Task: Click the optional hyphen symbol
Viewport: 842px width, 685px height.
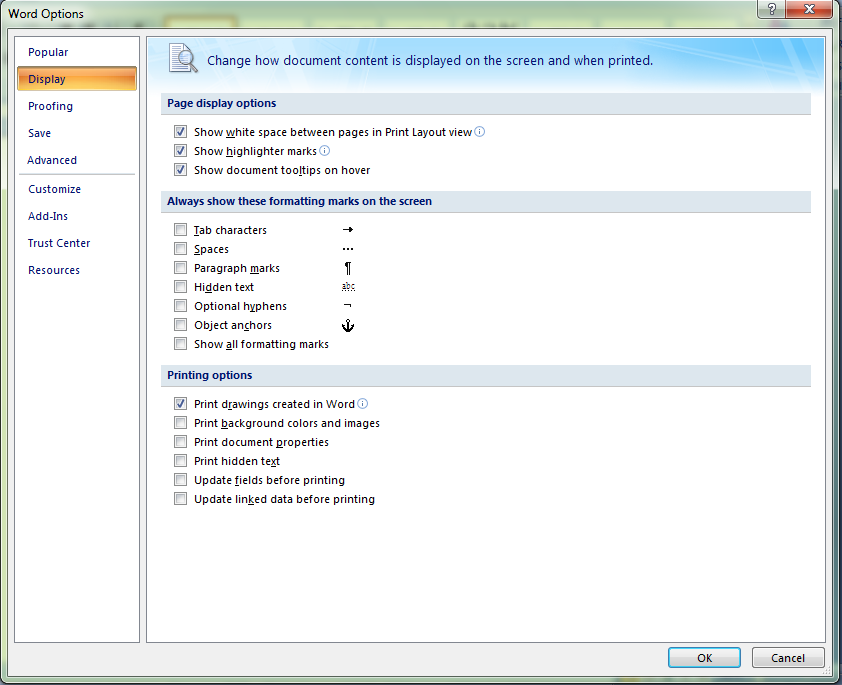Action: coord(347,306)
